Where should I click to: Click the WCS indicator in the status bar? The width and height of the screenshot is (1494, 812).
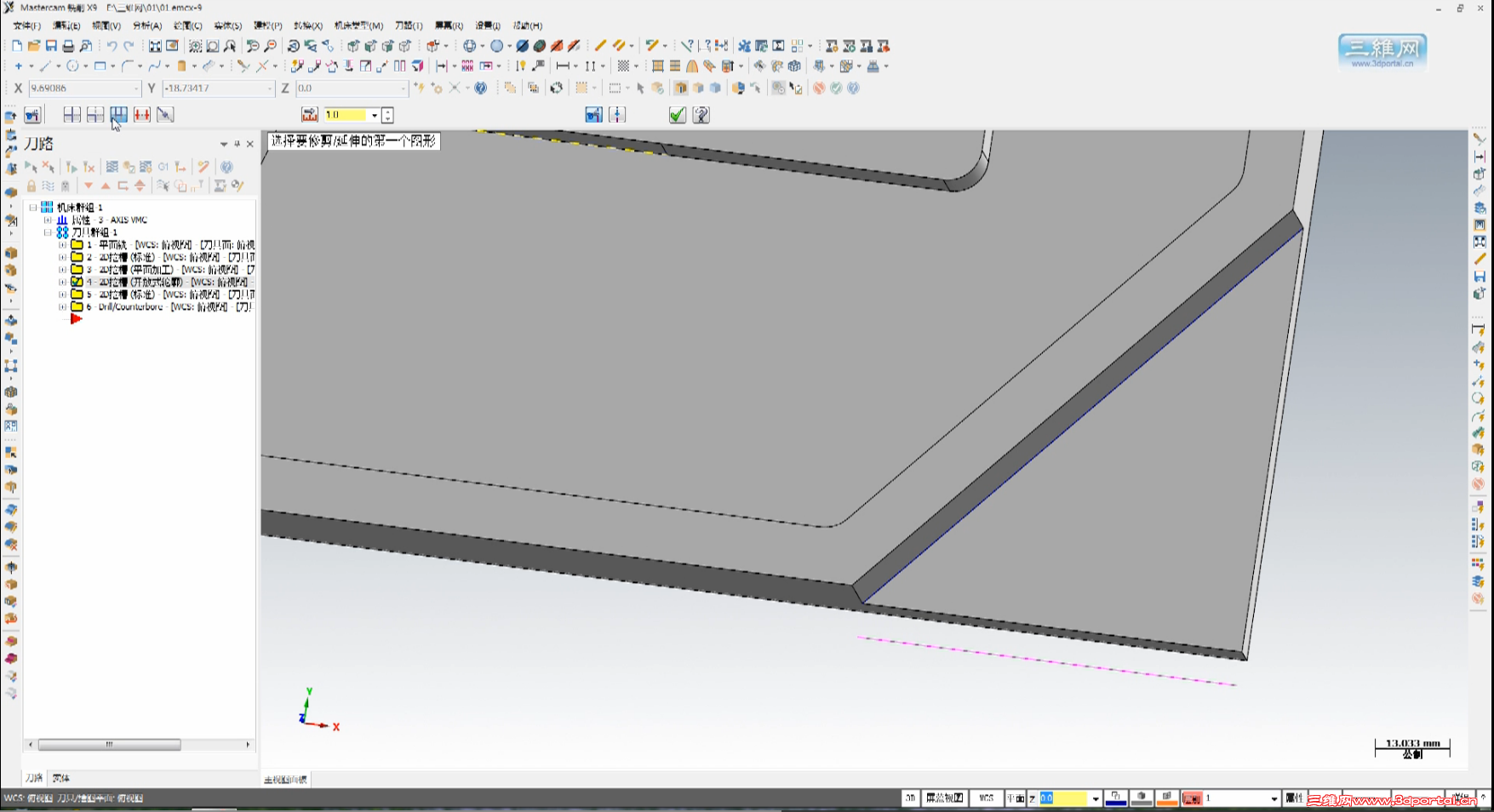987,798
